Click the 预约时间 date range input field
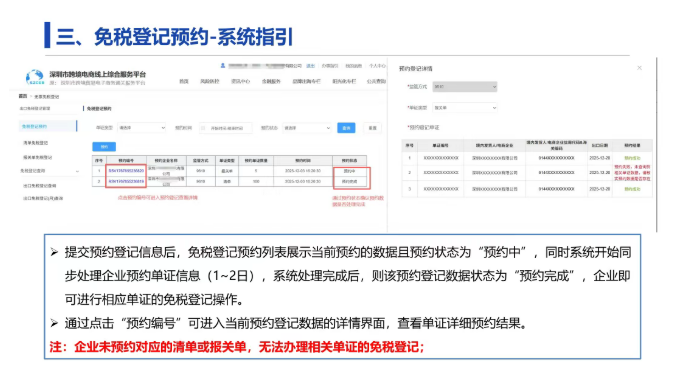The width and height of the screenshot is (679, 388). (226, 128)
